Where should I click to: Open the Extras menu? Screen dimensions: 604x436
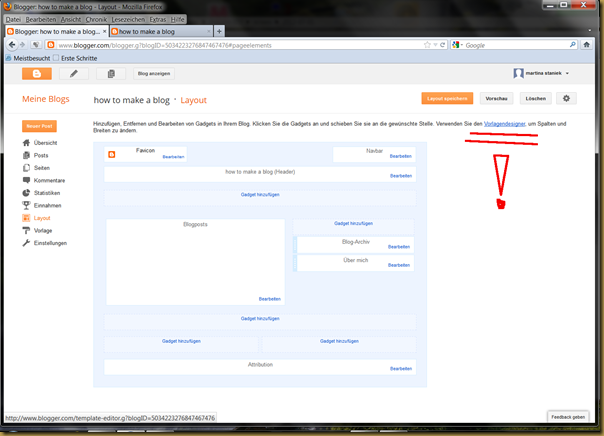click(x=158, y=19)
